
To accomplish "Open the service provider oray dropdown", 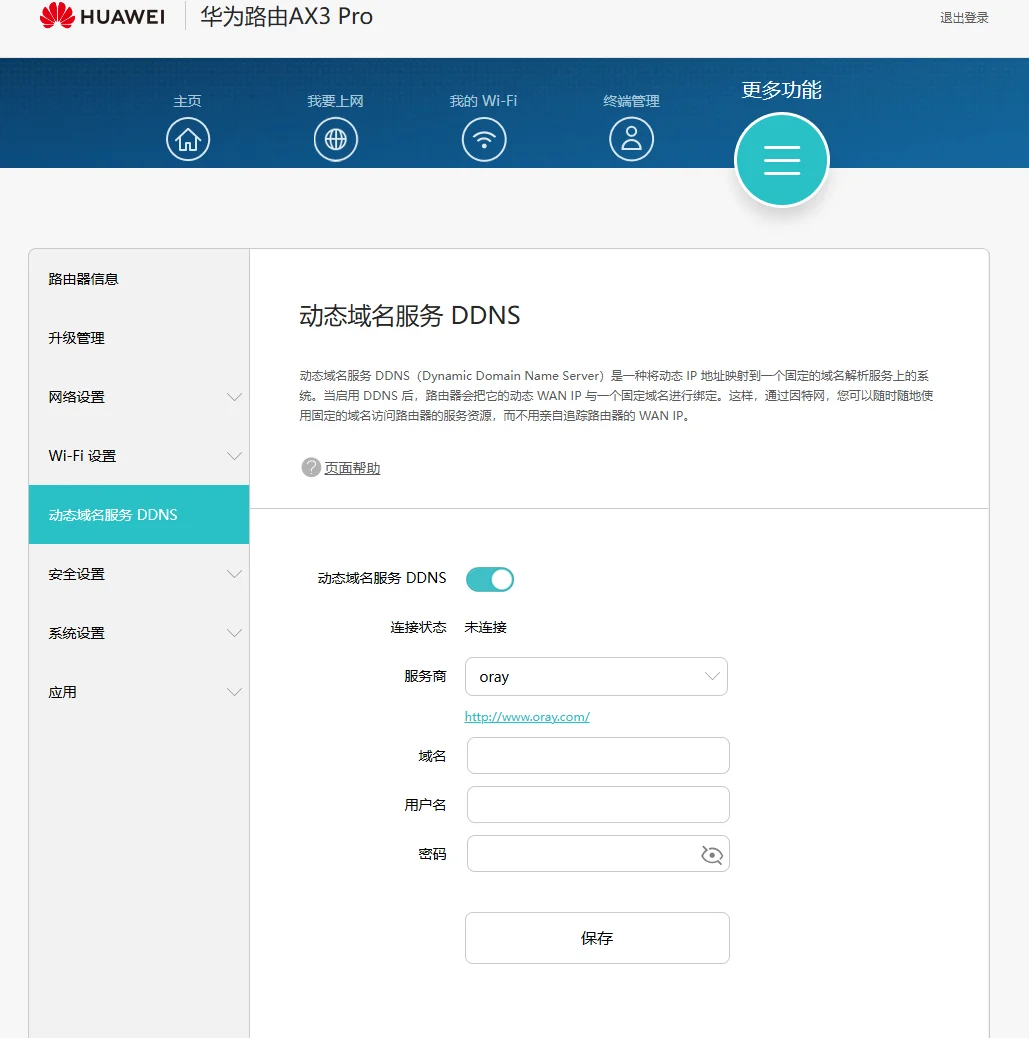I will 596,677.
